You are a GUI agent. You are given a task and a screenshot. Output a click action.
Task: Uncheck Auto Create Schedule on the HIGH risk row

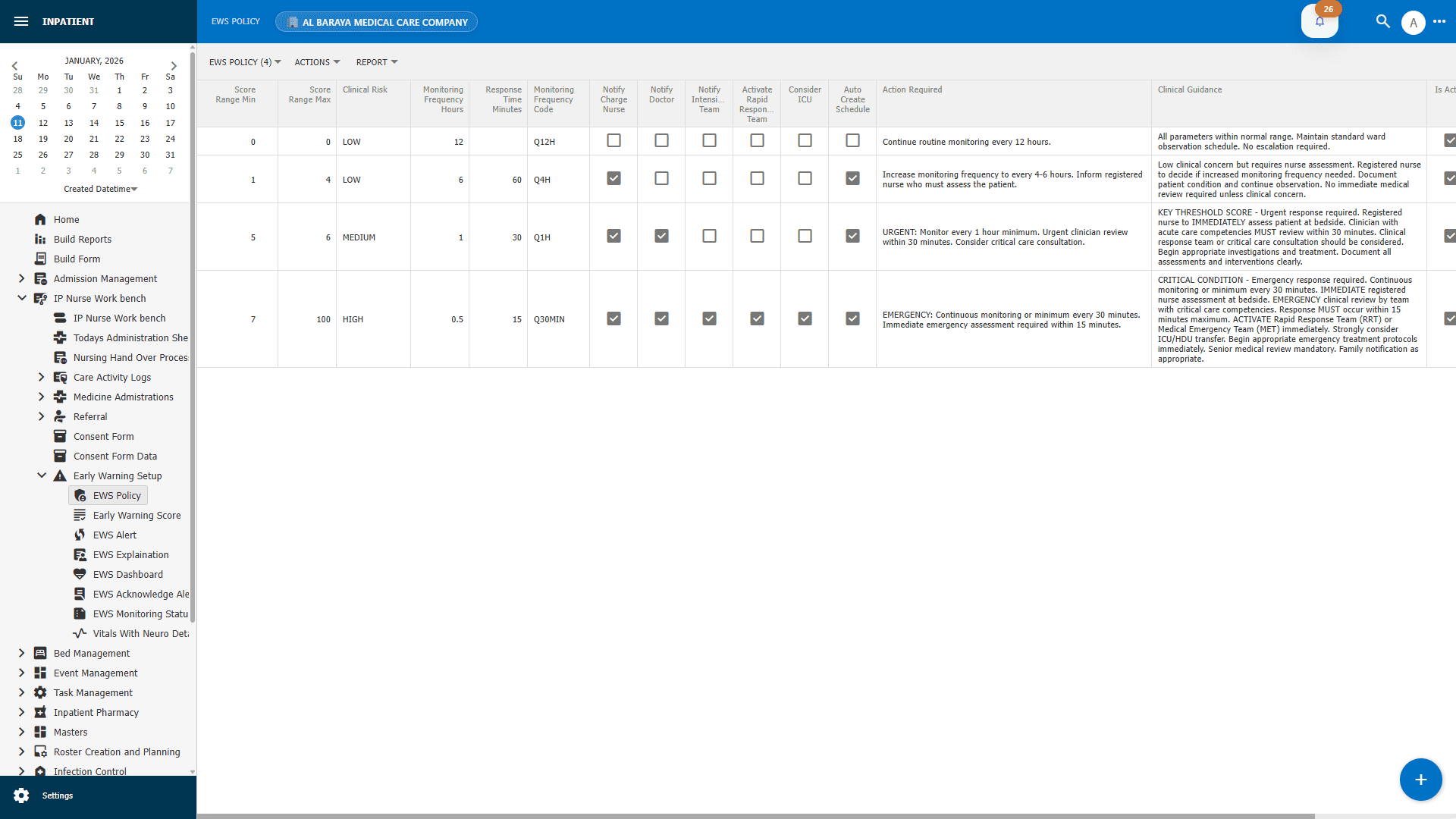coord(852,318)
